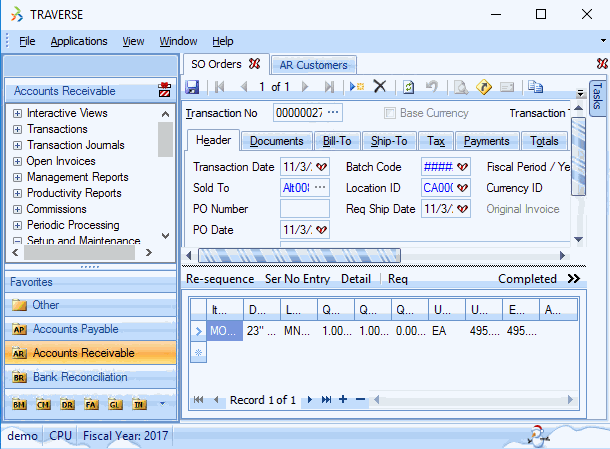Click the yellow diamond arrow icon

pyautogui.click(x=484, y=87)
